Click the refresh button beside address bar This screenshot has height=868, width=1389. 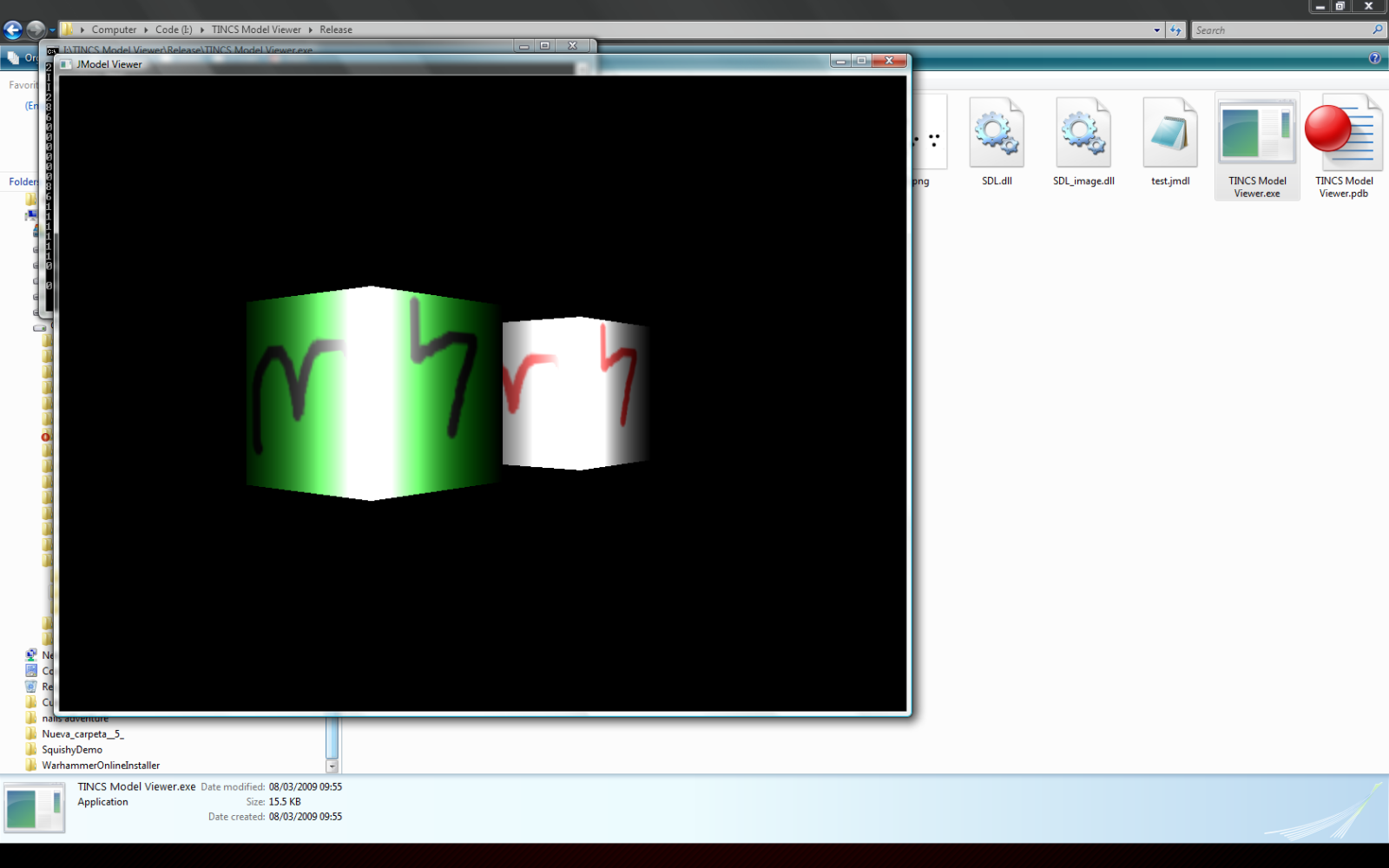pos(1175,30)
